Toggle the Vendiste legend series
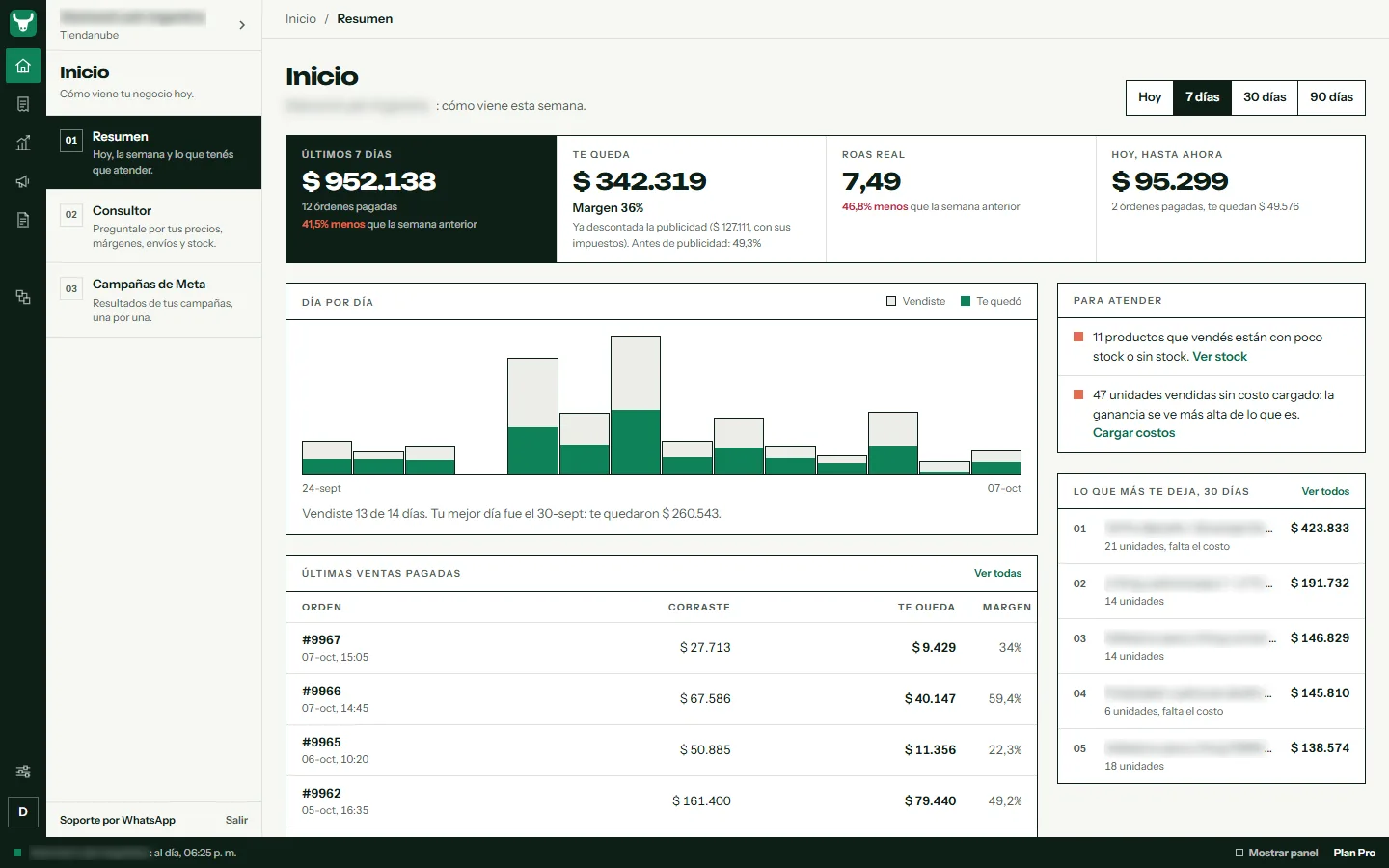 [x=915, y=301]
